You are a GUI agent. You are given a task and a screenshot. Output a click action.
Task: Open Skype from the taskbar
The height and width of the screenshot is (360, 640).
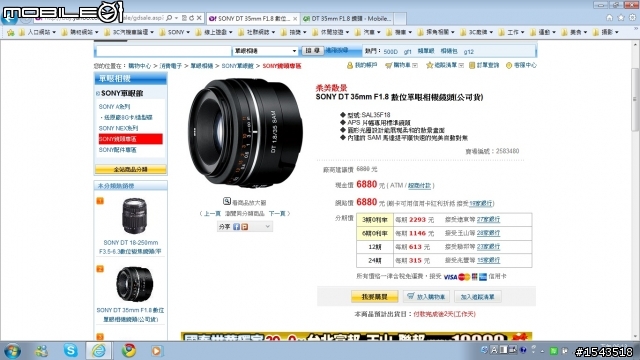[71, 351]
